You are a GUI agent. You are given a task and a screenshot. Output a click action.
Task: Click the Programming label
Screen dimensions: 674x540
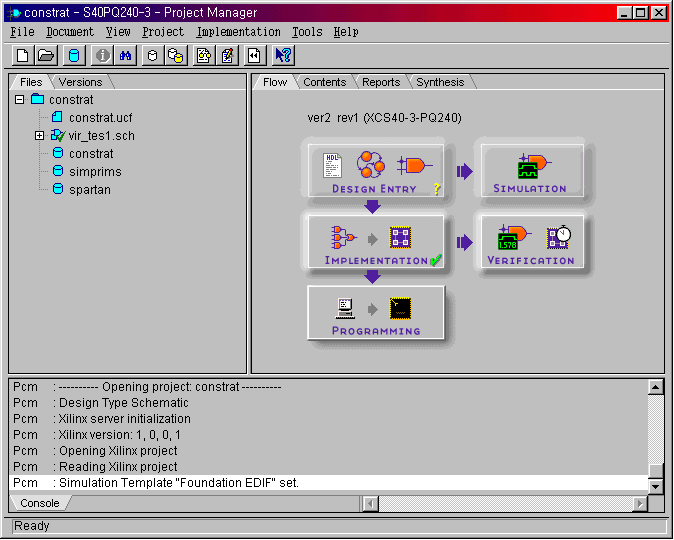point(376,331)
